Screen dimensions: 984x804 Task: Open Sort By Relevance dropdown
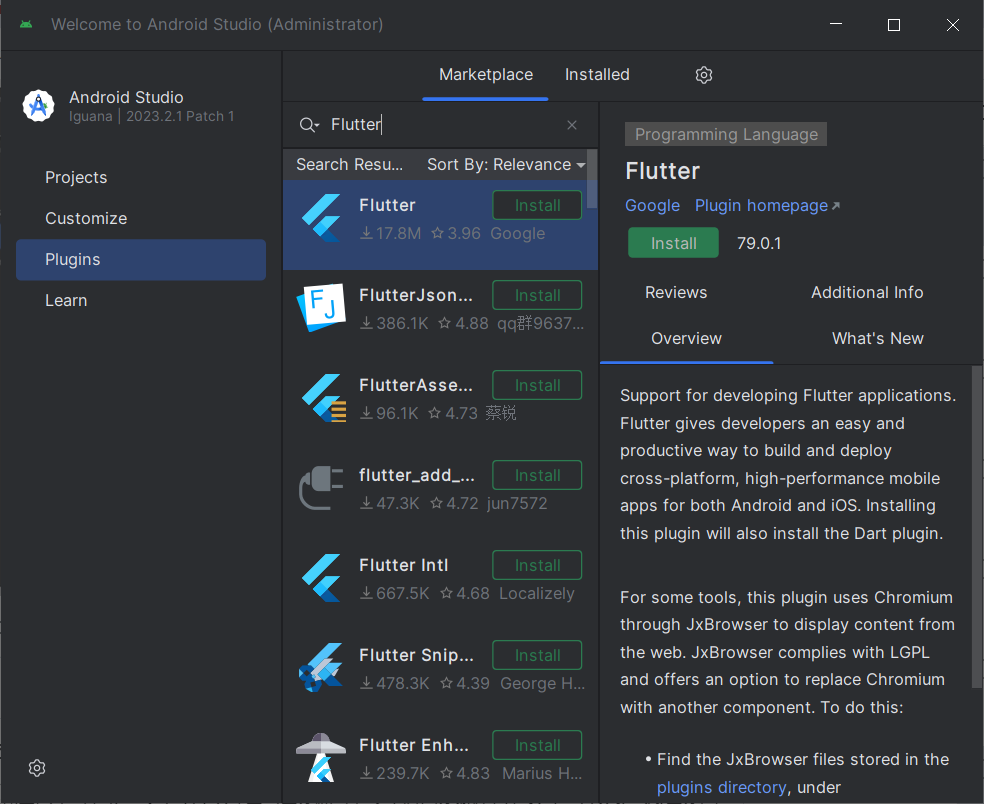point(505,165)
